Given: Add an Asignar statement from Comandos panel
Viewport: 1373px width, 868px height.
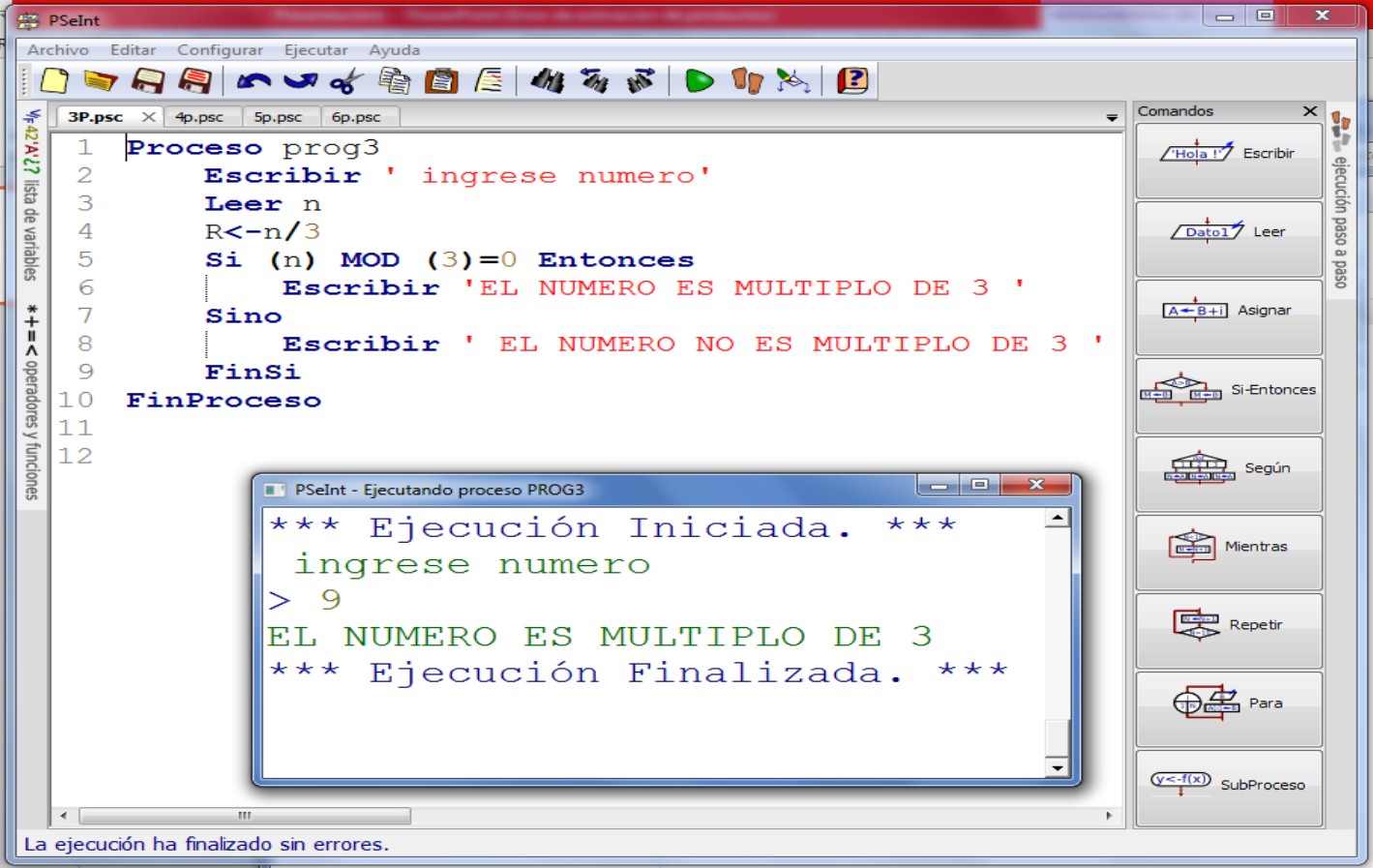Looking at the screenshot, I should pos(1228,314).
